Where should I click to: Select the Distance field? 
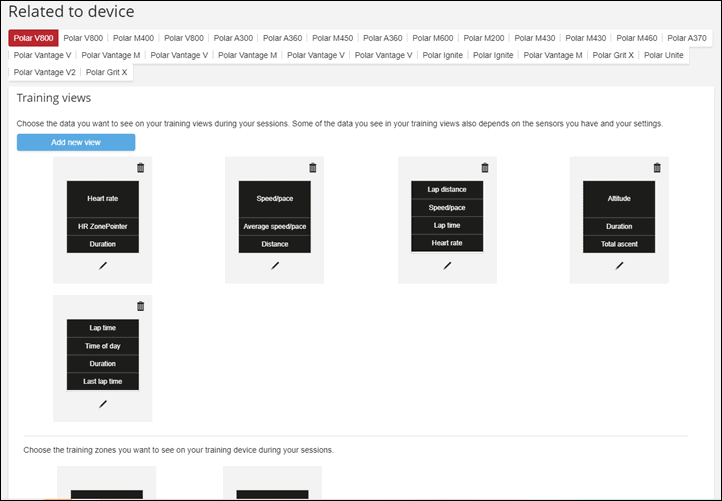pyautogui.click(x=275, y=244)
